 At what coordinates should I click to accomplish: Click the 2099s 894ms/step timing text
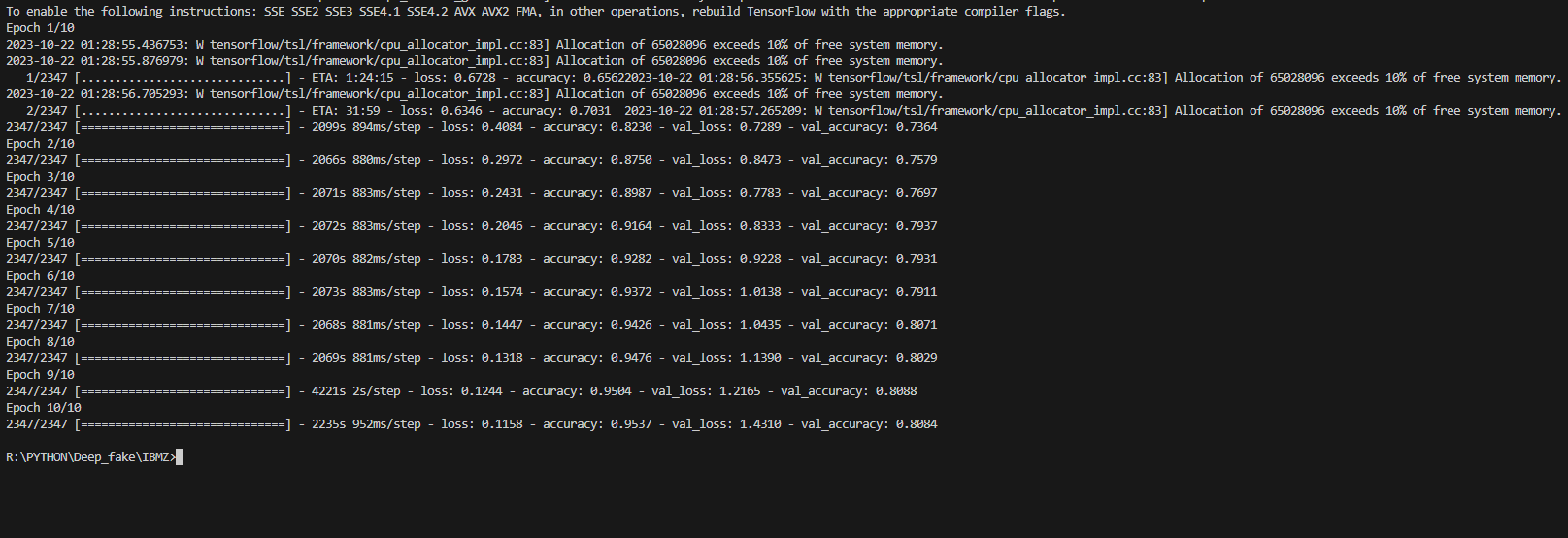point(366,127)
